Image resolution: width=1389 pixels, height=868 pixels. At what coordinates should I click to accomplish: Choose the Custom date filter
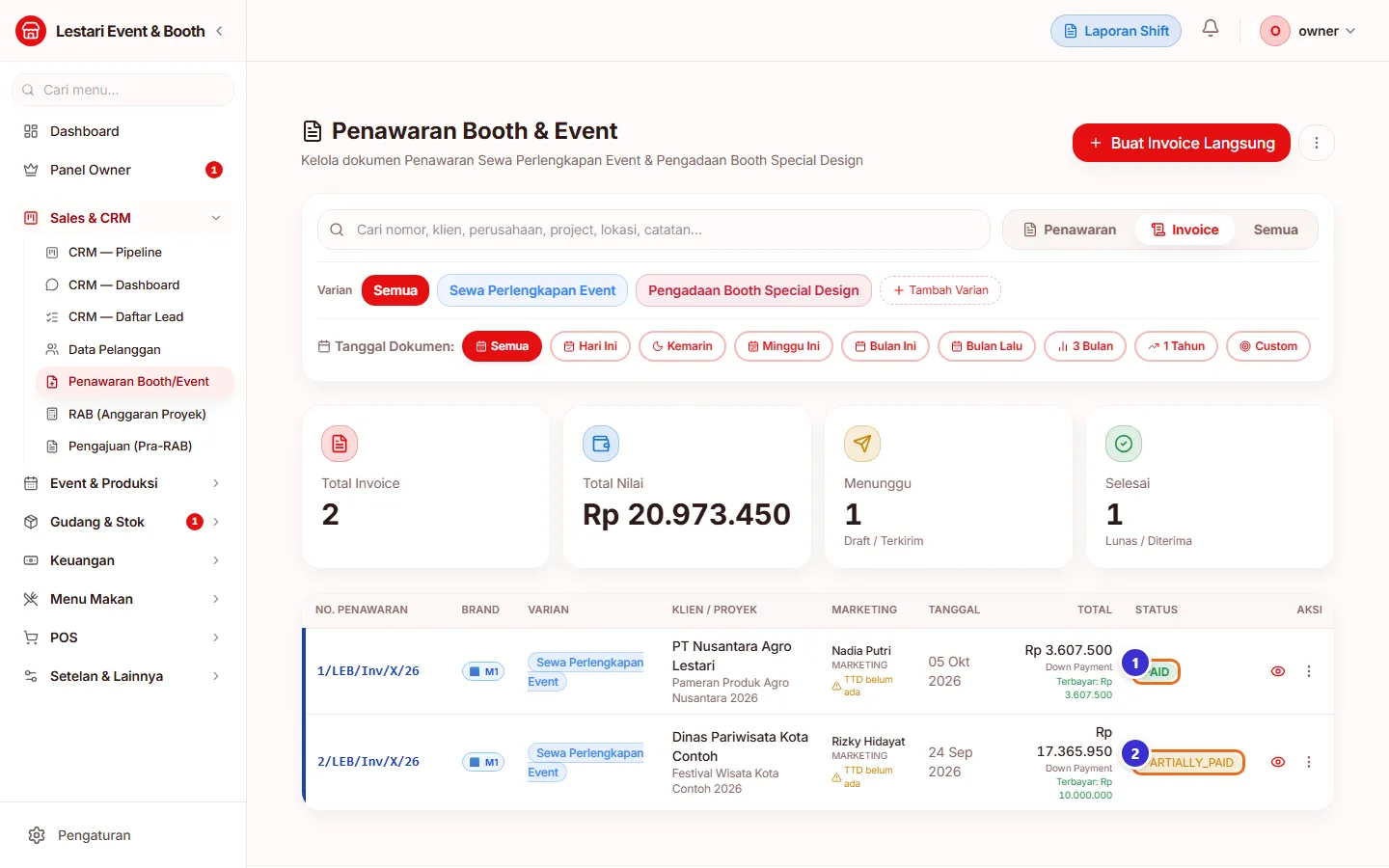1268,346
